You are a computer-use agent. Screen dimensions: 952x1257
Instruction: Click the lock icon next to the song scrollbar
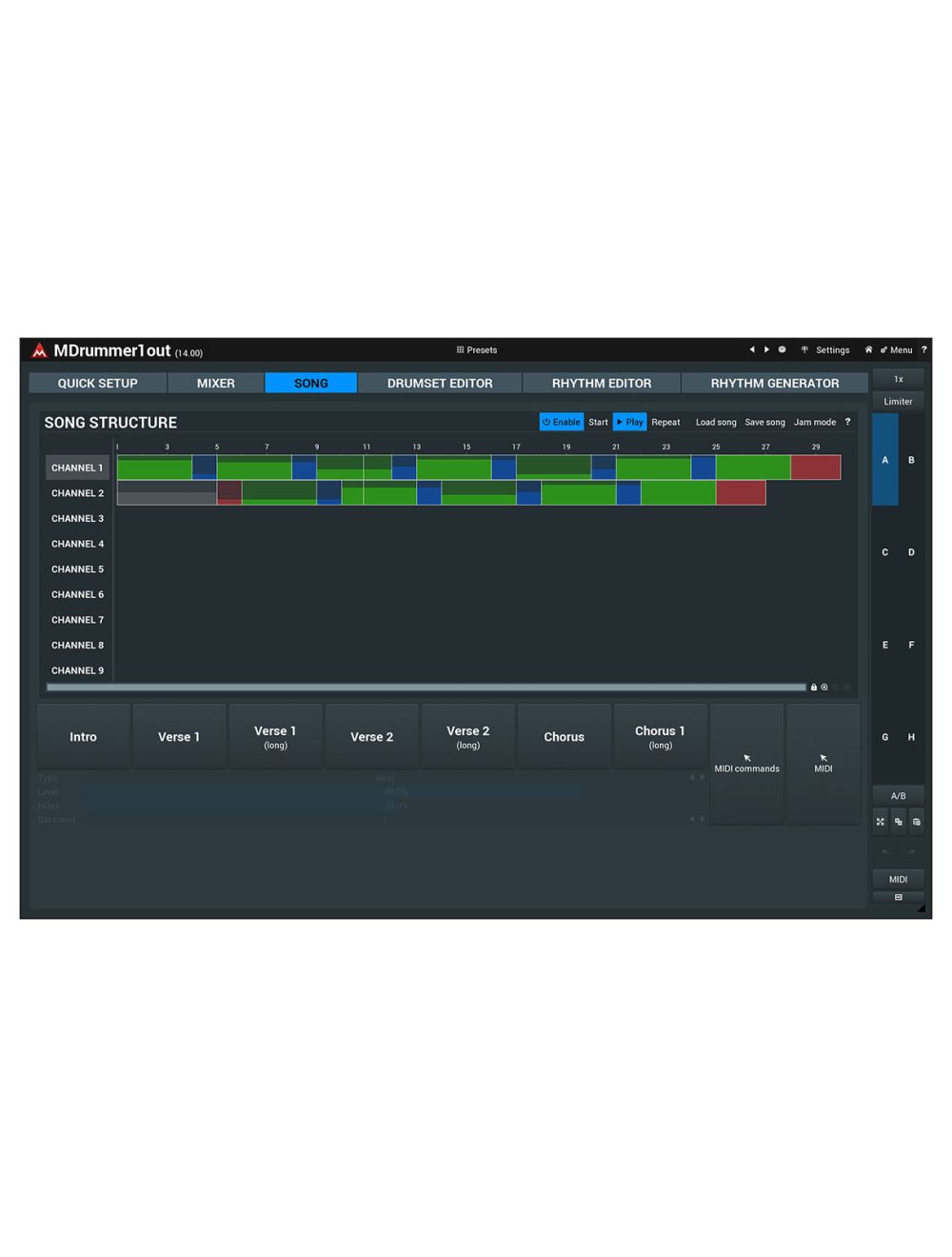(x=814, y=687)
